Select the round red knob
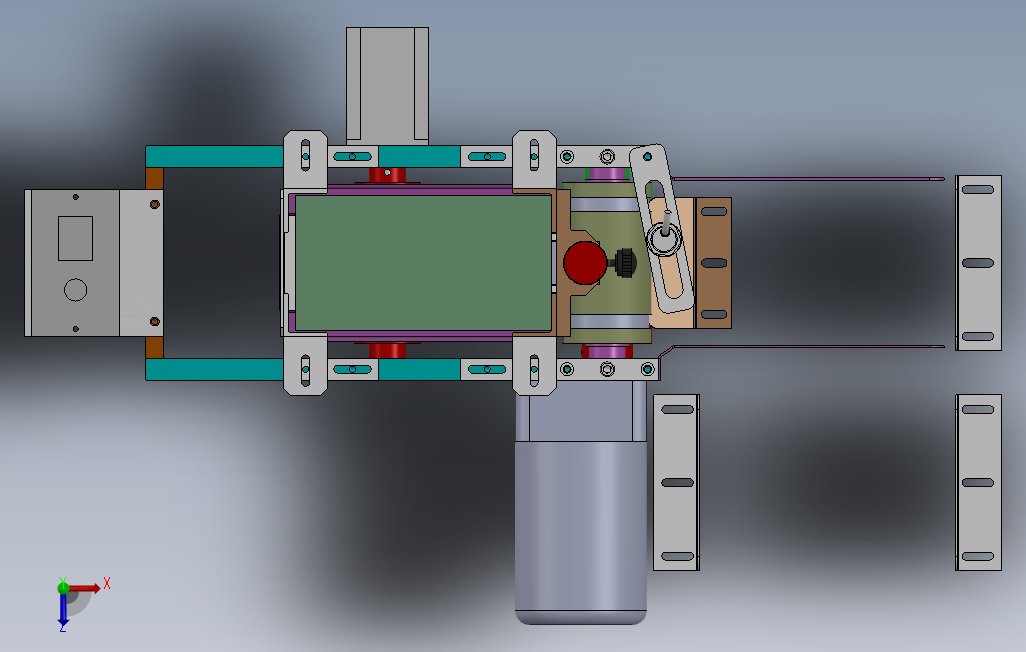This screenshot has width=1026, height=652. pyautogui.click(x=585, y=263)
